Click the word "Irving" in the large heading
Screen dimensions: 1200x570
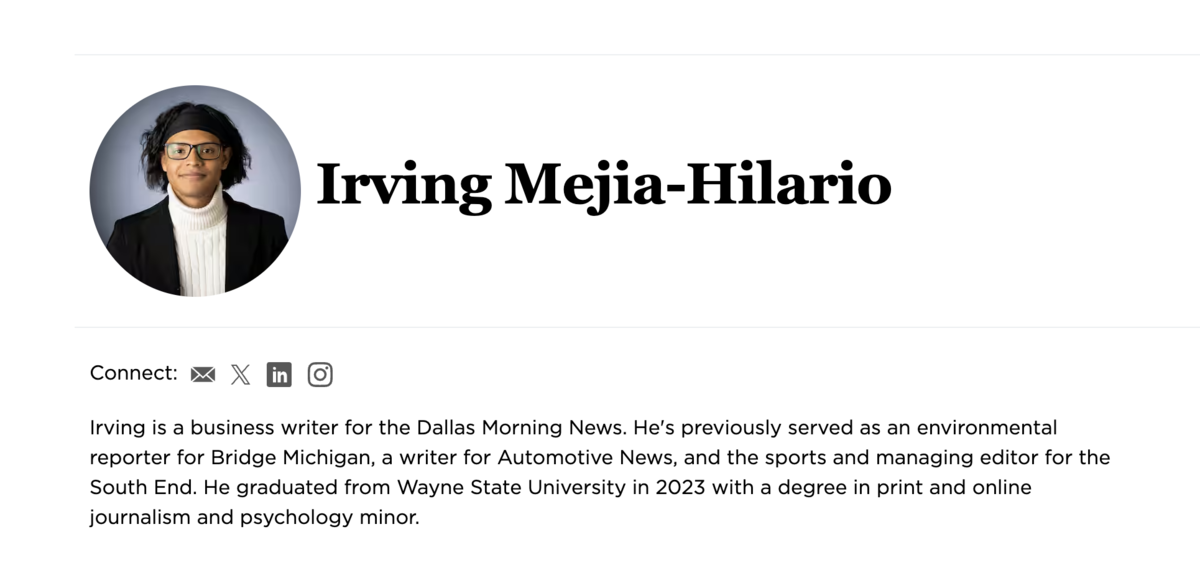(x=404, y=186)
